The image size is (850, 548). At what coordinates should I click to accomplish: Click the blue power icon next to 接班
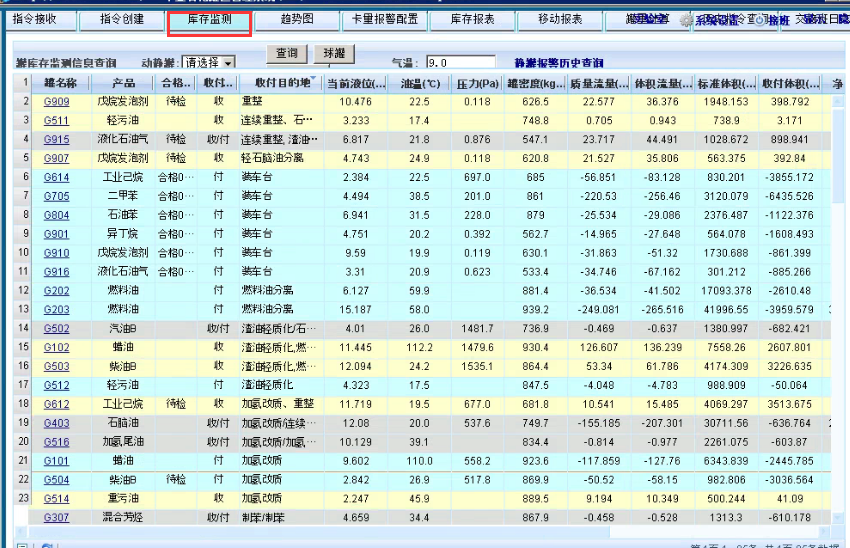click(760, 21)
